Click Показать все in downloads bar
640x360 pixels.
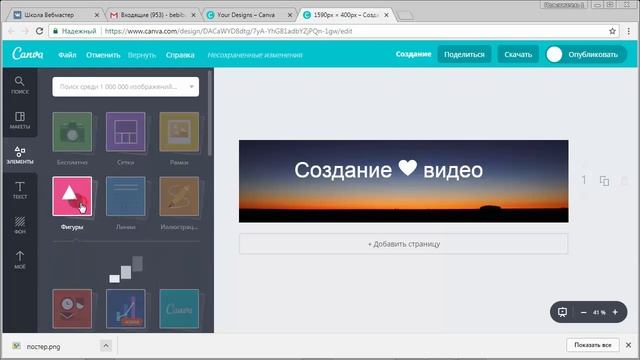pyautogui.click(x=593, y=345)
